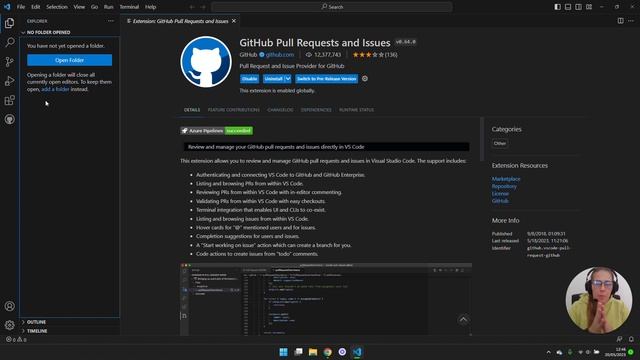Viewport: 640px width, 360px height.
Task: Open the Manage gear in activity bar
Action: 9,325
